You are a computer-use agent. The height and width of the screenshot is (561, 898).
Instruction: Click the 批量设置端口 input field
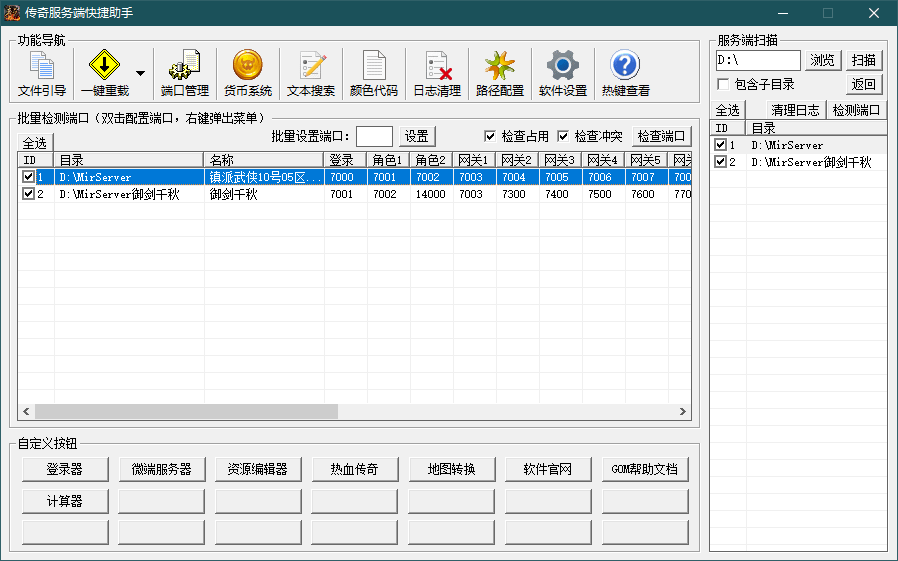(374, 136)
